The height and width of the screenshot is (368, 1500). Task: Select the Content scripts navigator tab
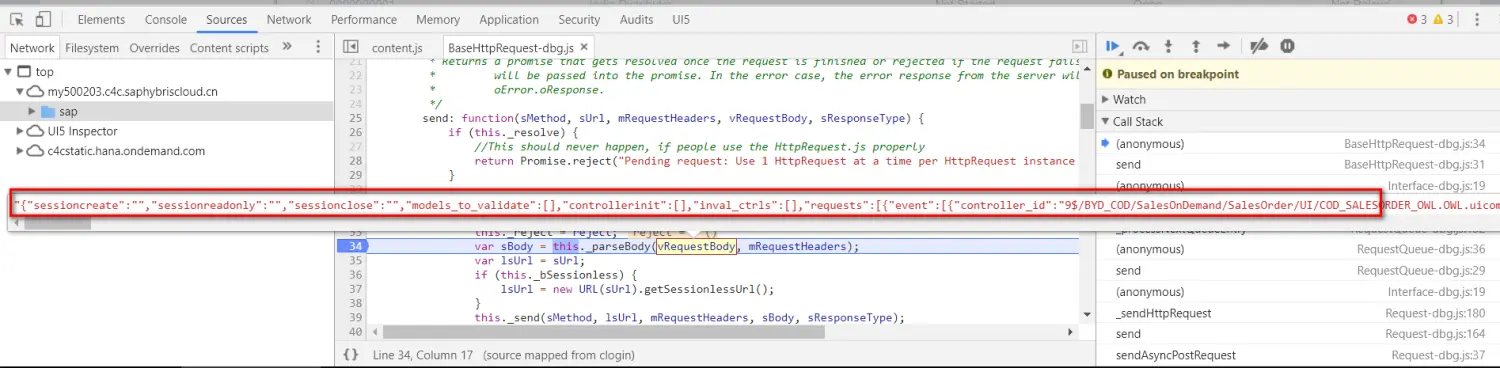coord(229,47)
